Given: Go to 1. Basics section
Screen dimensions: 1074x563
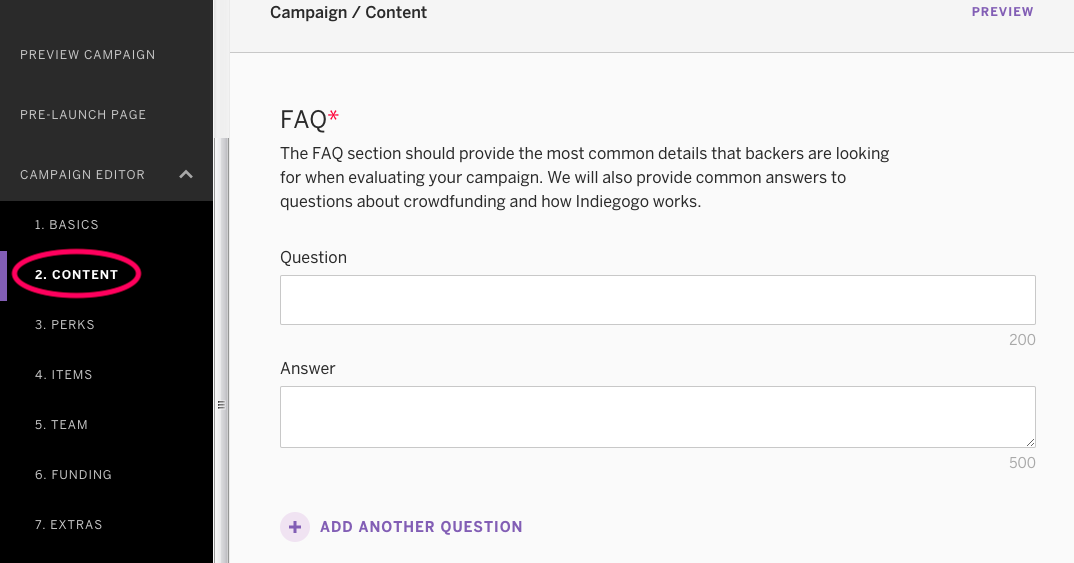Looking at the screenshot, I should pos(66,225).
